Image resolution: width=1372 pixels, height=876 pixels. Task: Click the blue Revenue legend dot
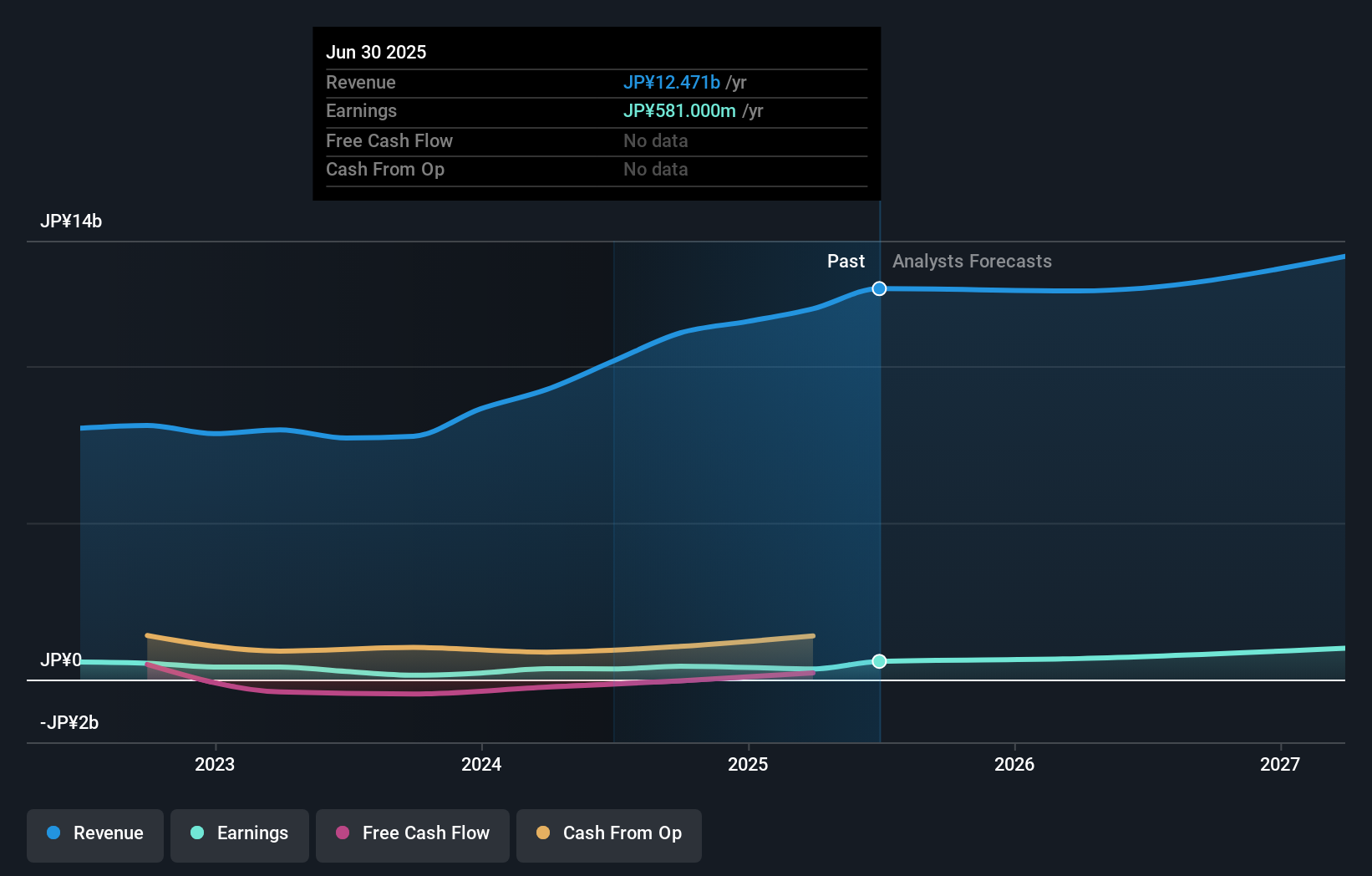click(x=53, y=833)
